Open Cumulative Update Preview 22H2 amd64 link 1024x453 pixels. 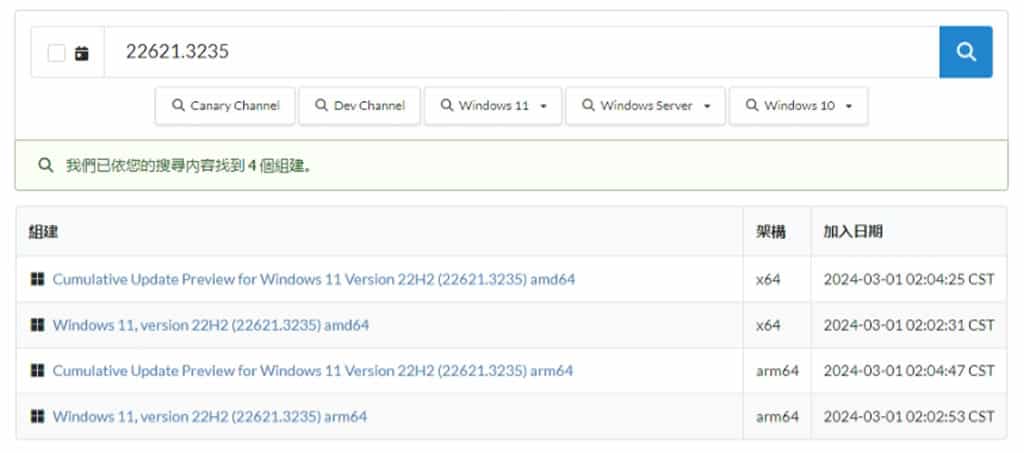(x=313, y=279)
